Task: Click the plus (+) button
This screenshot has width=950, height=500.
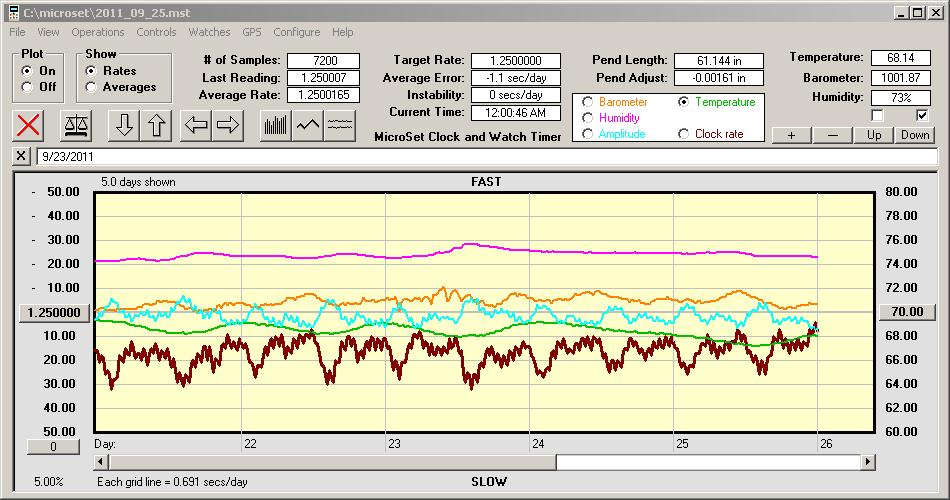Action: 791,135
